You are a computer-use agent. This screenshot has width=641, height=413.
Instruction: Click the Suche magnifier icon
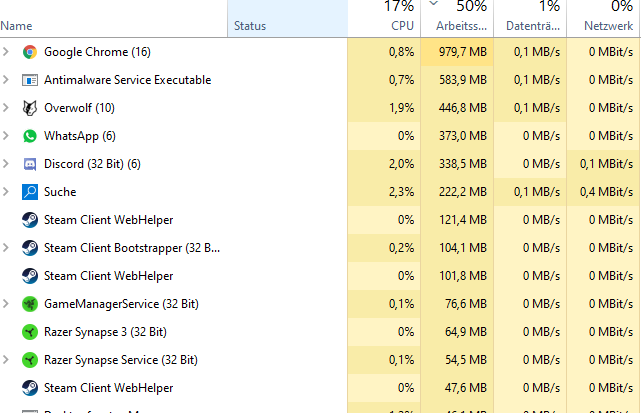(x=30, y=192)
